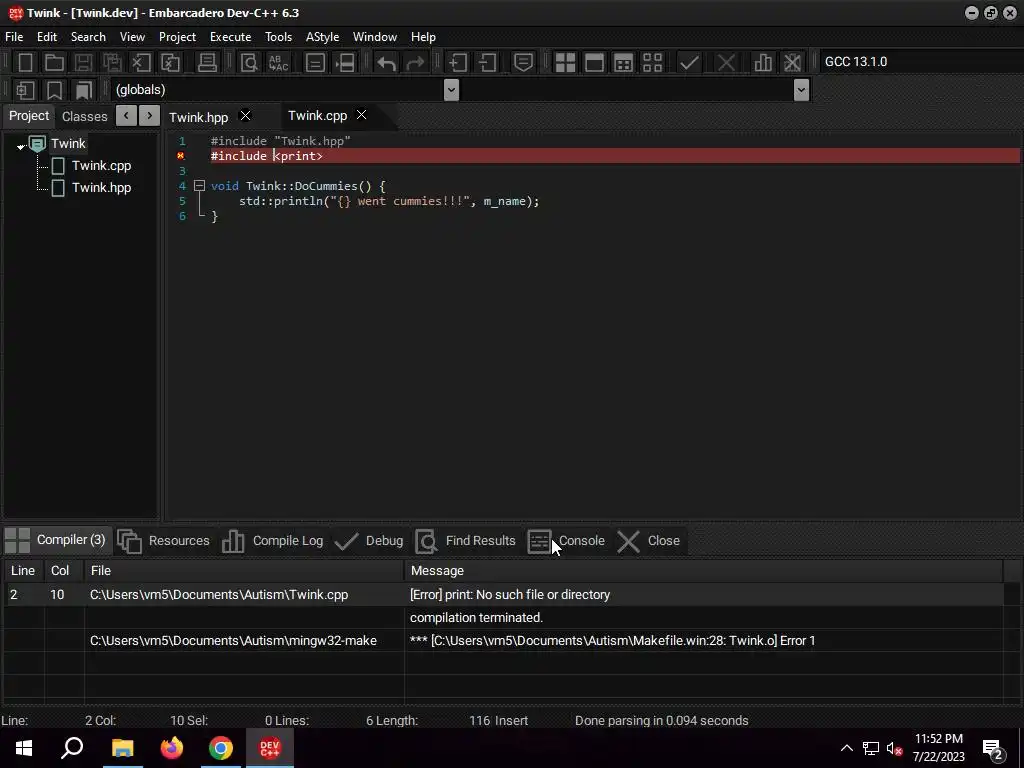Click the Save file floppy icon
This screenshot has width=1024, height=768.
point(83,62)
